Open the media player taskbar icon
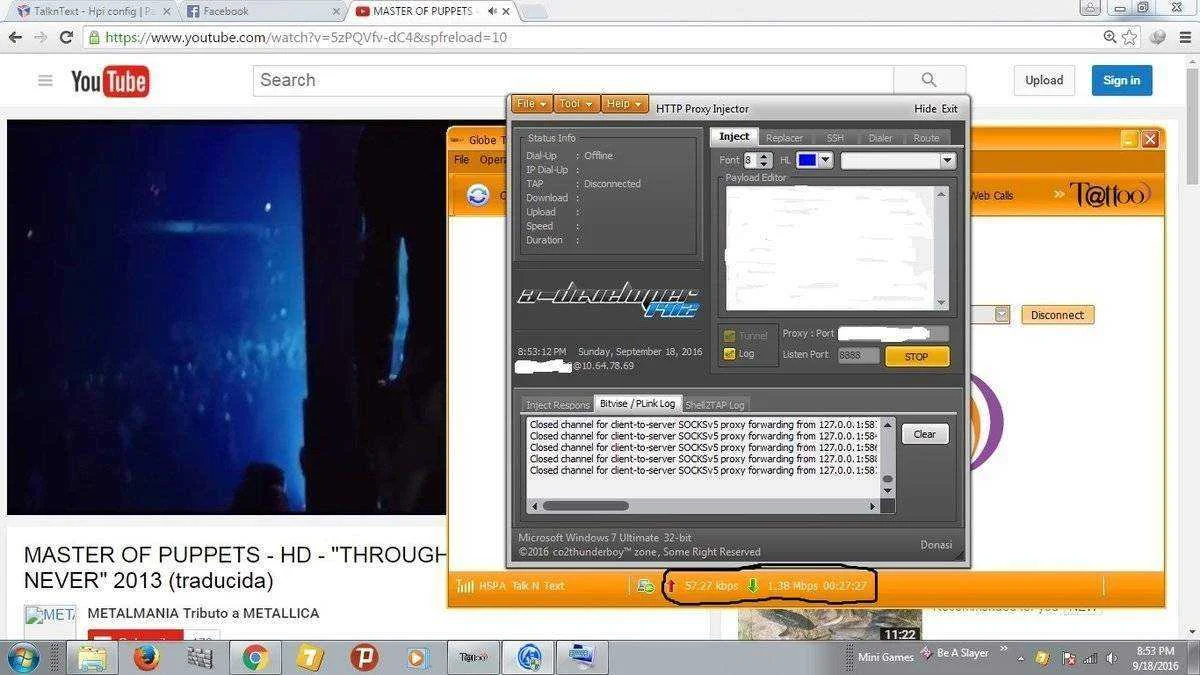Image resolution: width=1200 pixels, height=675 pixels. point(418,658)
